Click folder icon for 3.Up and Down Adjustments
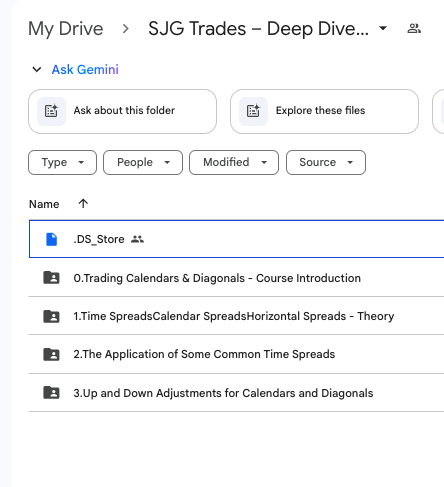Viewport: 444px width, 487px height. click(x=51, y=392)
